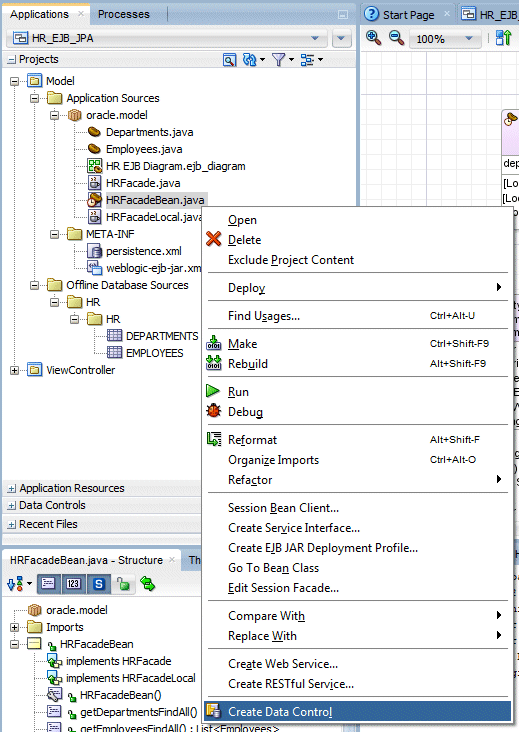Image resolution: width=519 pixels, height=732 pixels.
Task: Choose Go To Bean Class
Action: pyautogui.click(x=358, y=568)
